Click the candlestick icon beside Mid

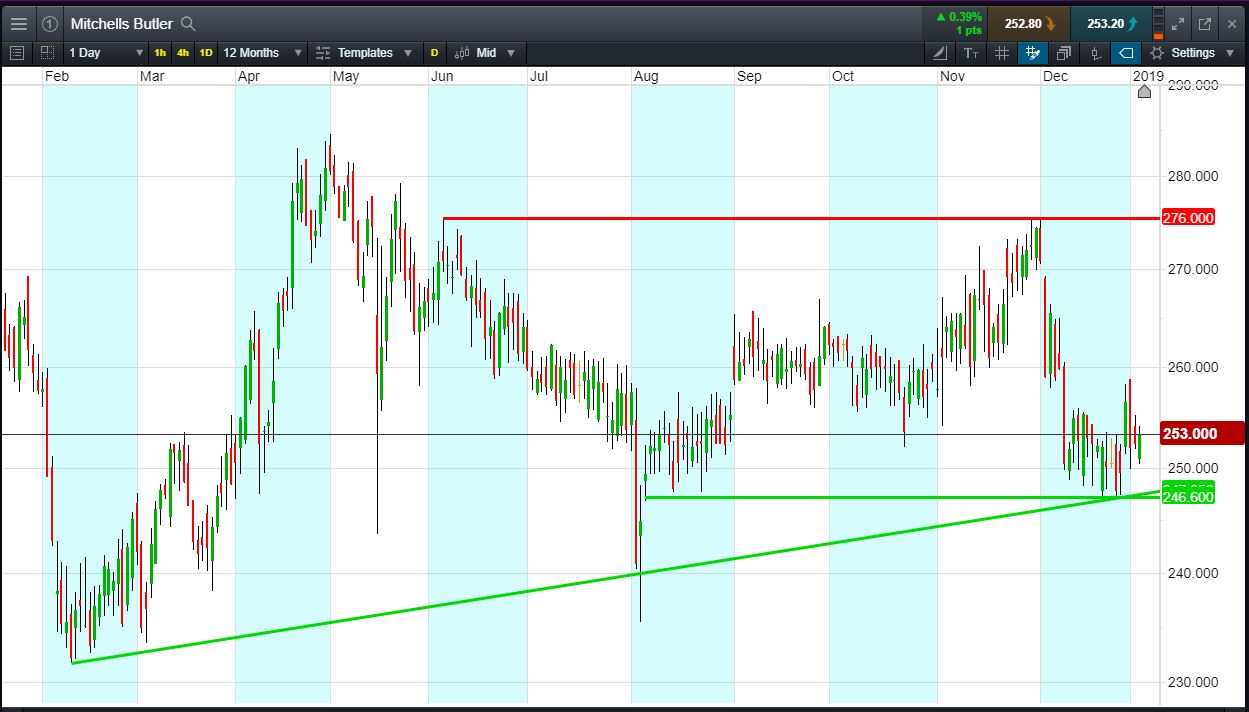(x=463, y=52)
